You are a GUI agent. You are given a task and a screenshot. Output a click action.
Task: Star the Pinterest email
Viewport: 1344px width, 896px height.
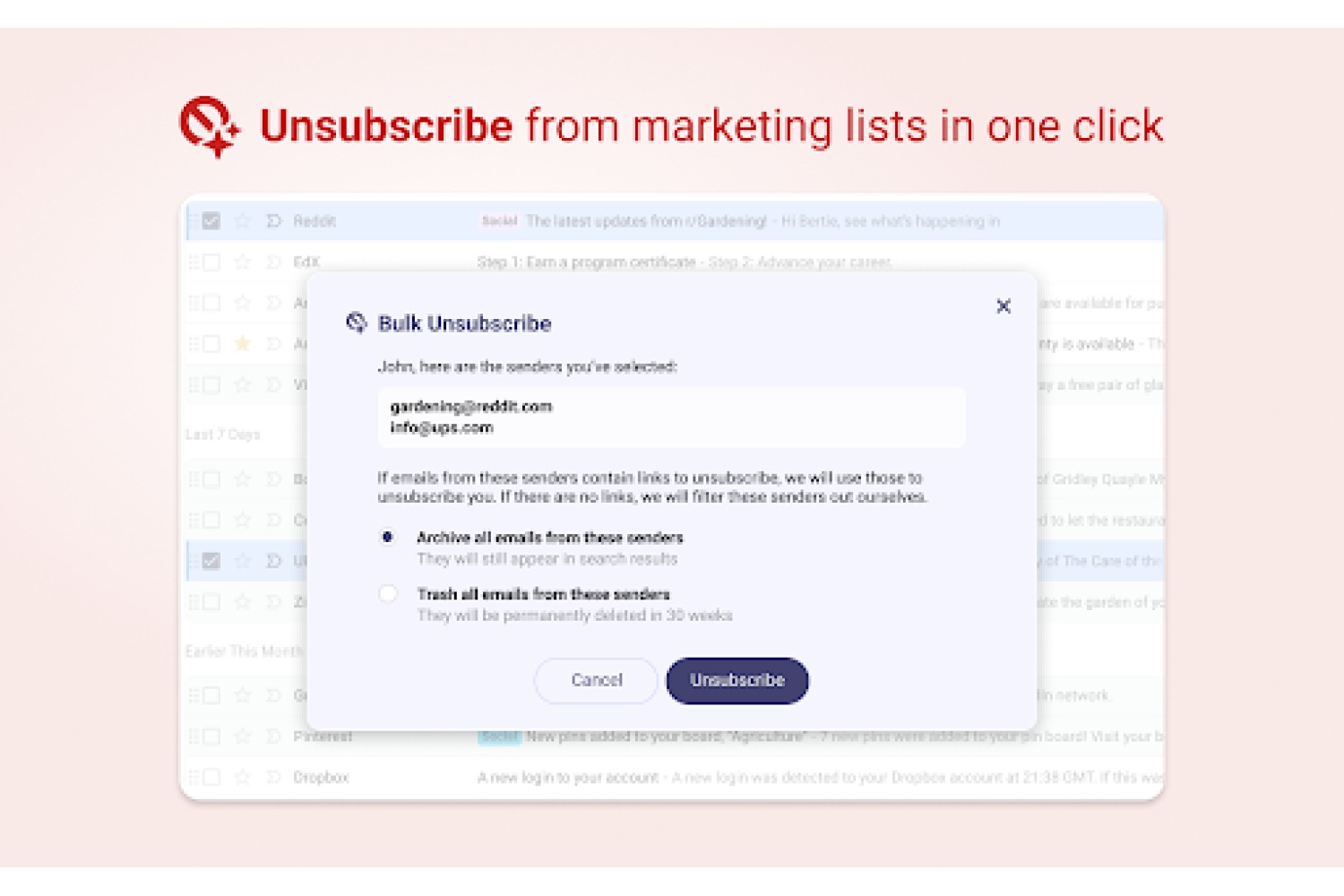[x=242, y=737]
